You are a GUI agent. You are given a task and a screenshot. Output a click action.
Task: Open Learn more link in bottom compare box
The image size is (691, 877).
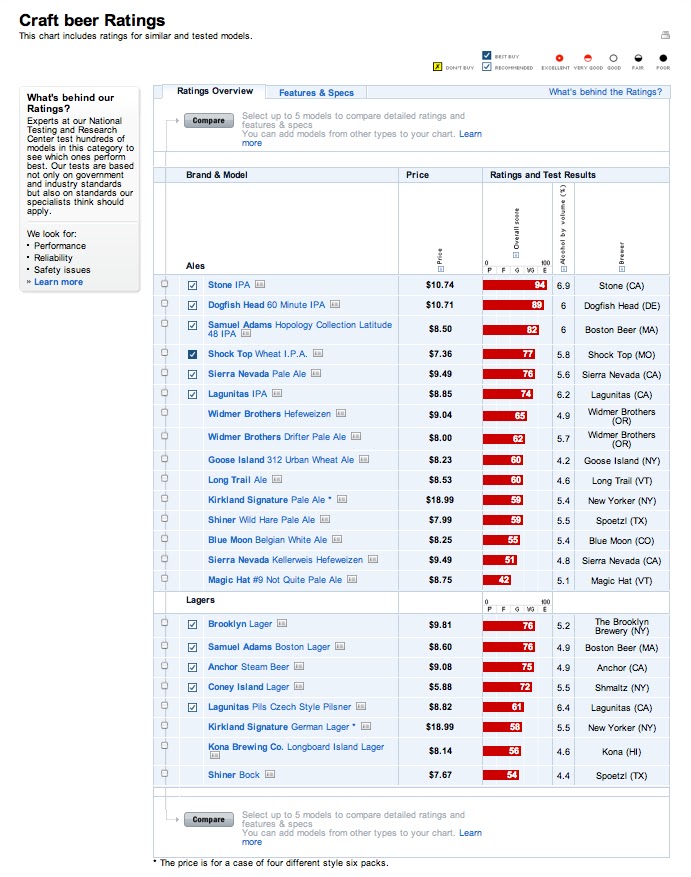[x=470, y=833]
